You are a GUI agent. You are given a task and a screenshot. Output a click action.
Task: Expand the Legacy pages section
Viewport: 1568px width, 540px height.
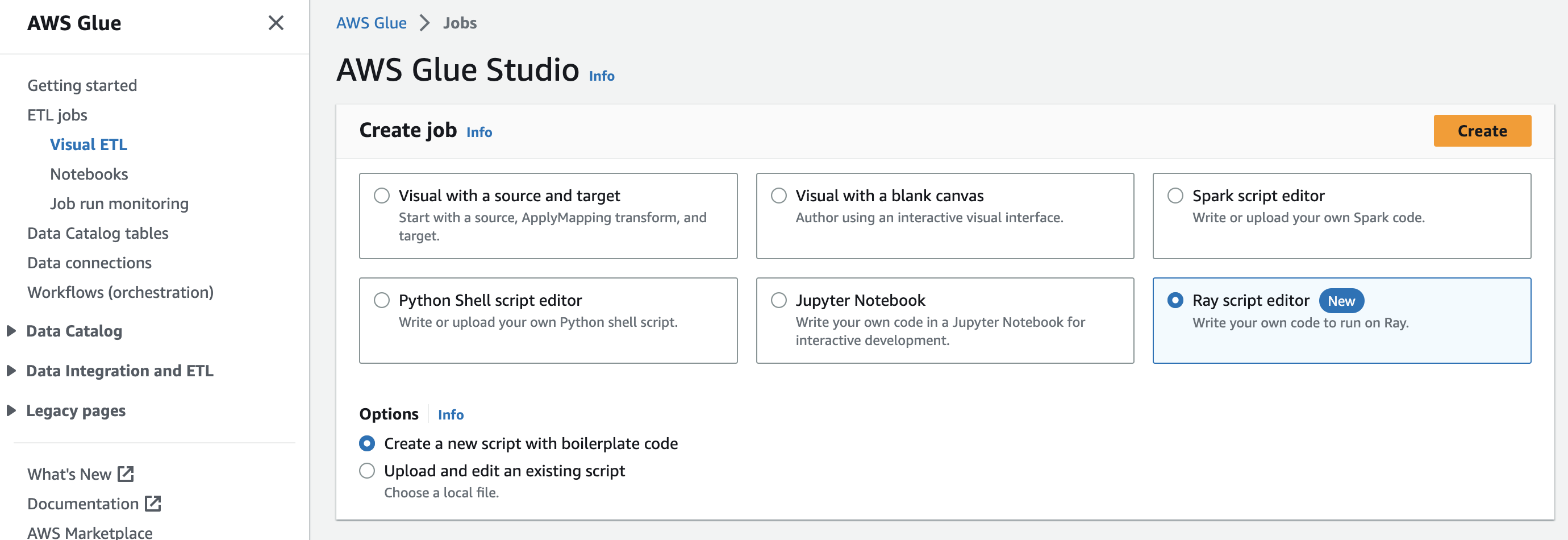(11, 410)
